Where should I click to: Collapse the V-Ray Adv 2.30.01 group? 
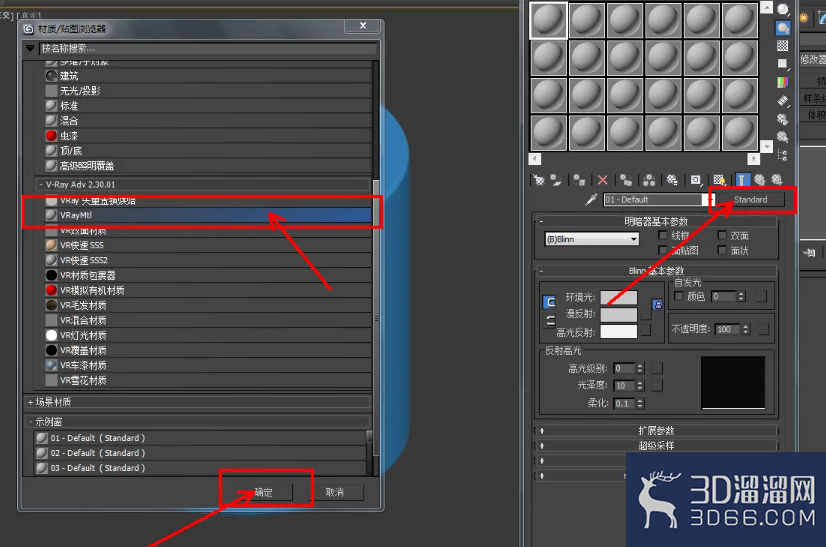tap(41, 184)
